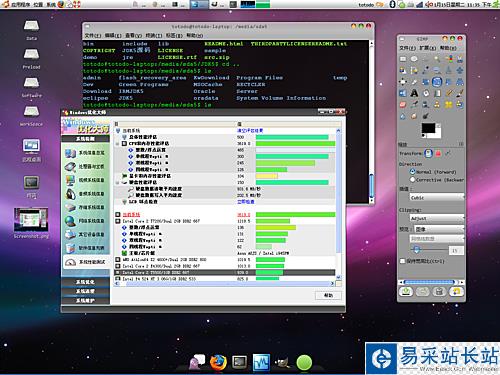Open 系统信息总览 in the optimizer sidebar

pyautogui.click(x=85, y=153)
